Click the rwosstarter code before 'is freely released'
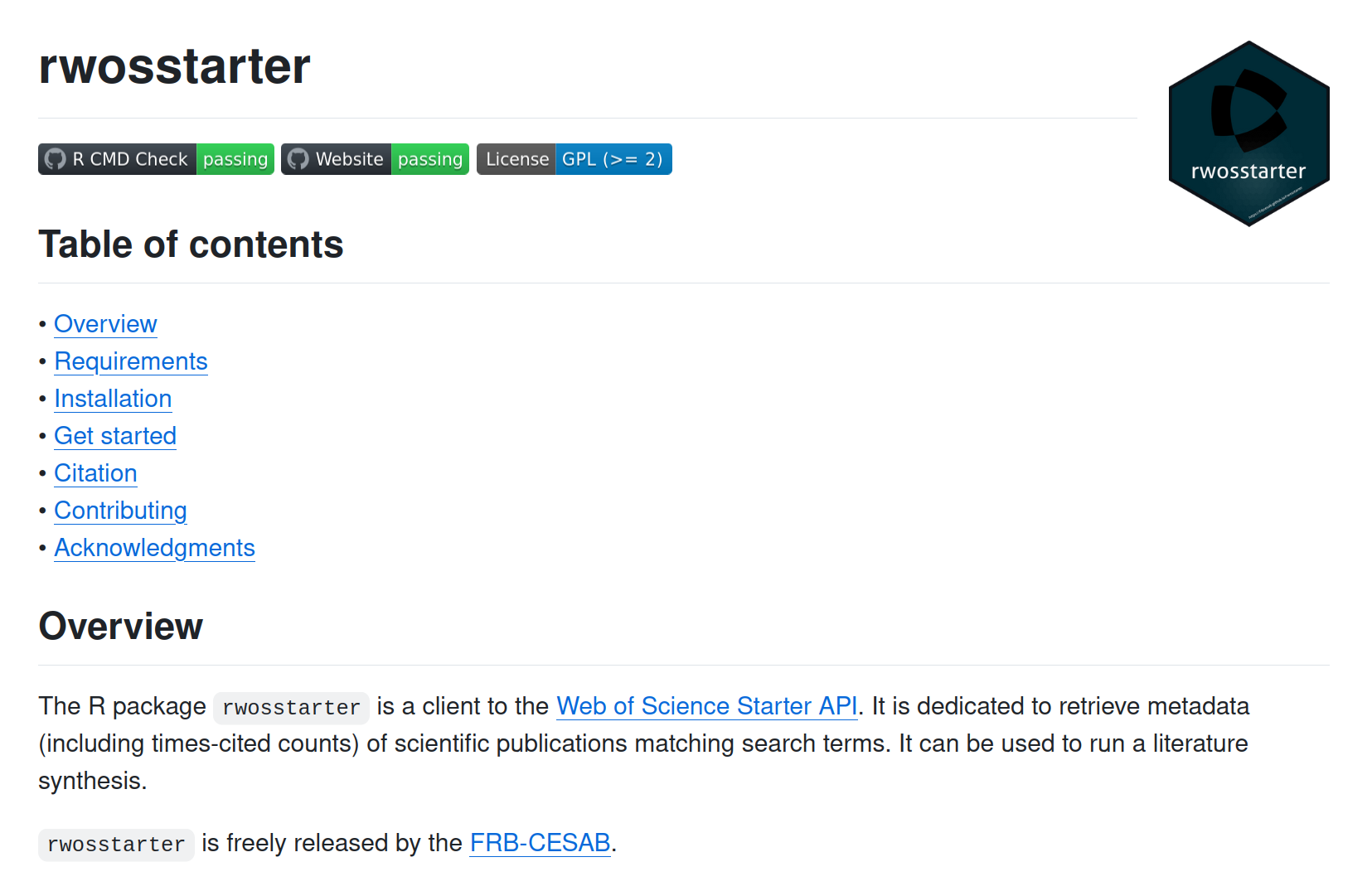Viewport: 1372px width, 891px height. [x=116, y=845]
